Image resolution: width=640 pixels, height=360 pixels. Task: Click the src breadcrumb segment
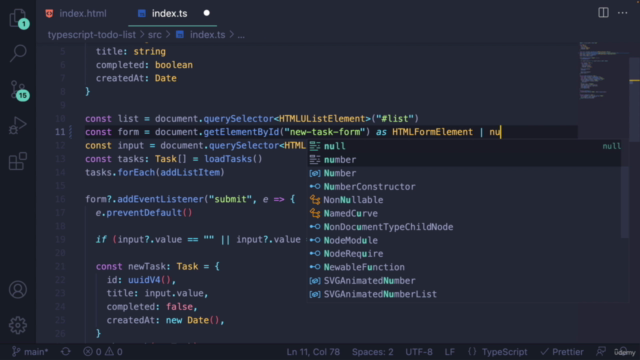coord(155,35)
